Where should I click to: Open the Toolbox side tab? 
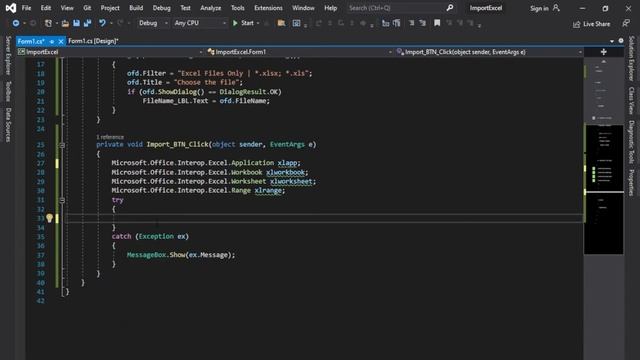pyautogui.click(x=8, y=91)
